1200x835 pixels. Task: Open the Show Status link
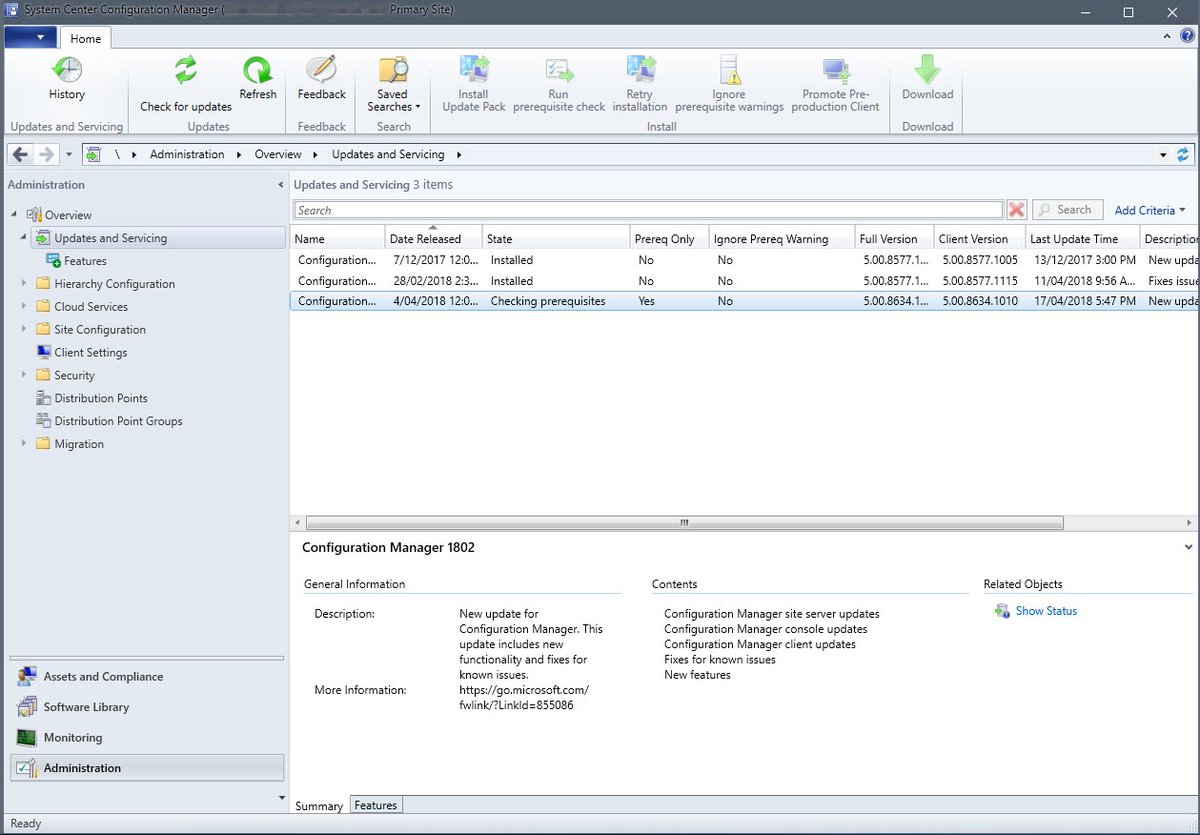pyautogui.click(x=1045, y=610)
